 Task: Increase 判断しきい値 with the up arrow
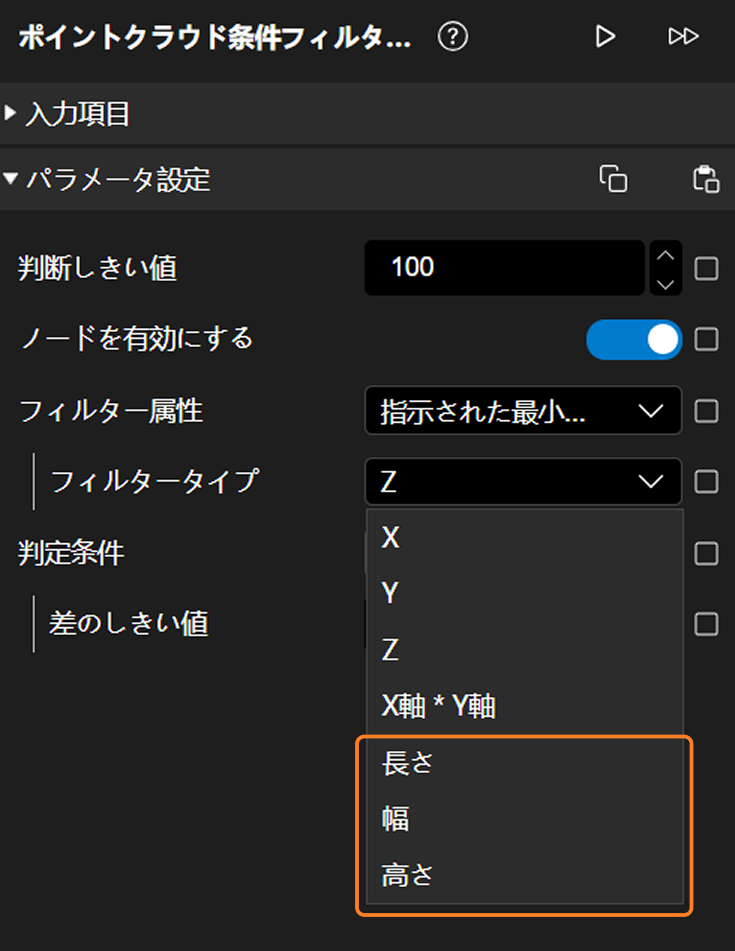tap(665, 255)
